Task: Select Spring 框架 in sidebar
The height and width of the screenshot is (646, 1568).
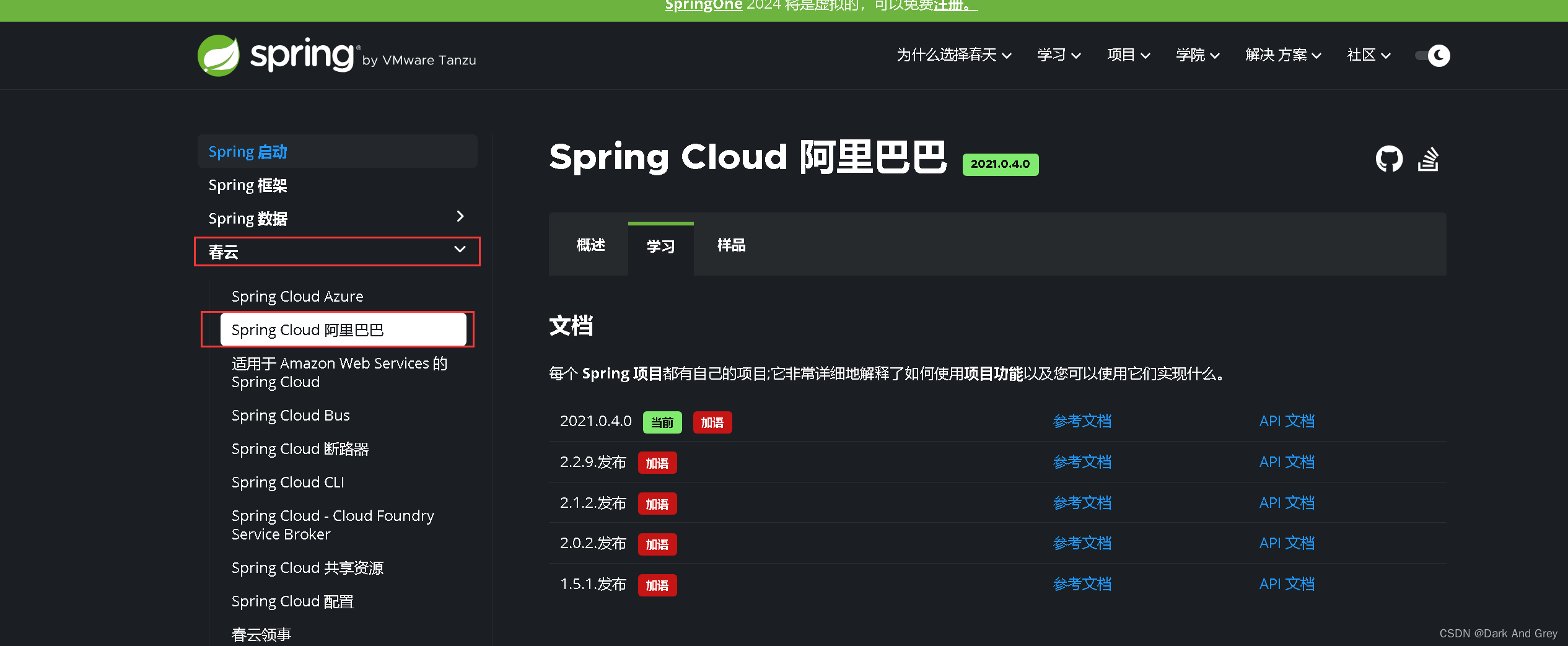Action: 338,185
